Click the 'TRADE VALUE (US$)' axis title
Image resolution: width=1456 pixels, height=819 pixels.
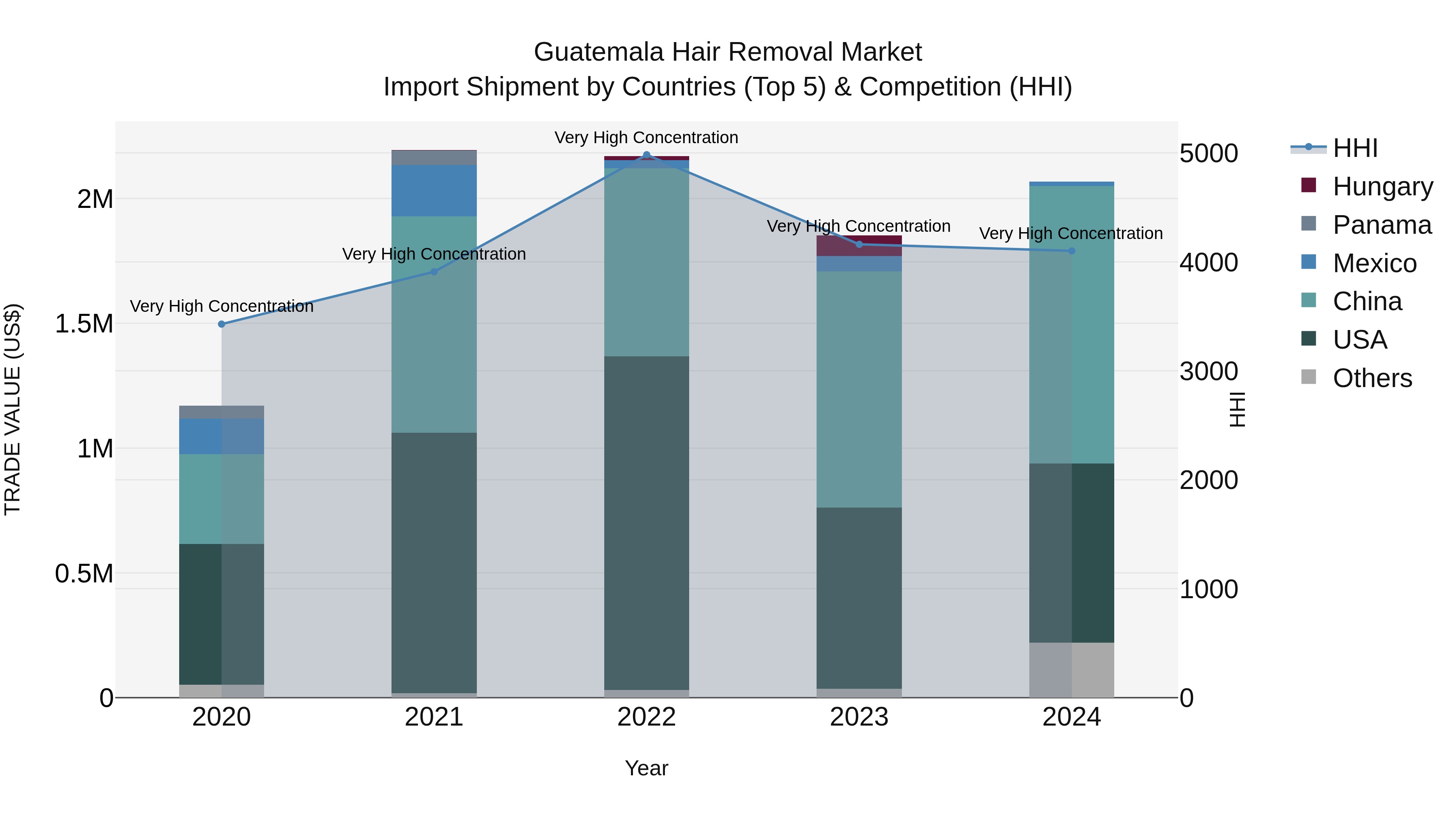point(13,409)
